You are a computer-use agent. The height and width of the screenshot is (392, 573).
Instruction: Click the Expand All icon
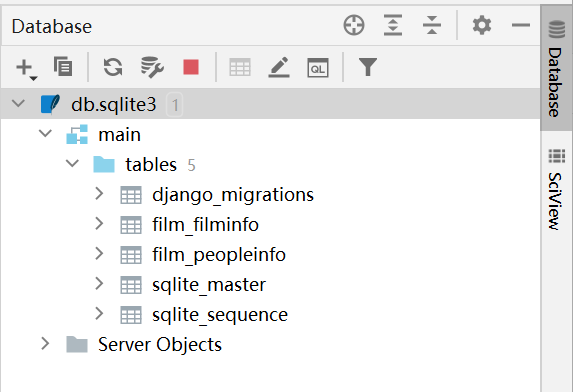pyautogui.click(x=393, y=25)
